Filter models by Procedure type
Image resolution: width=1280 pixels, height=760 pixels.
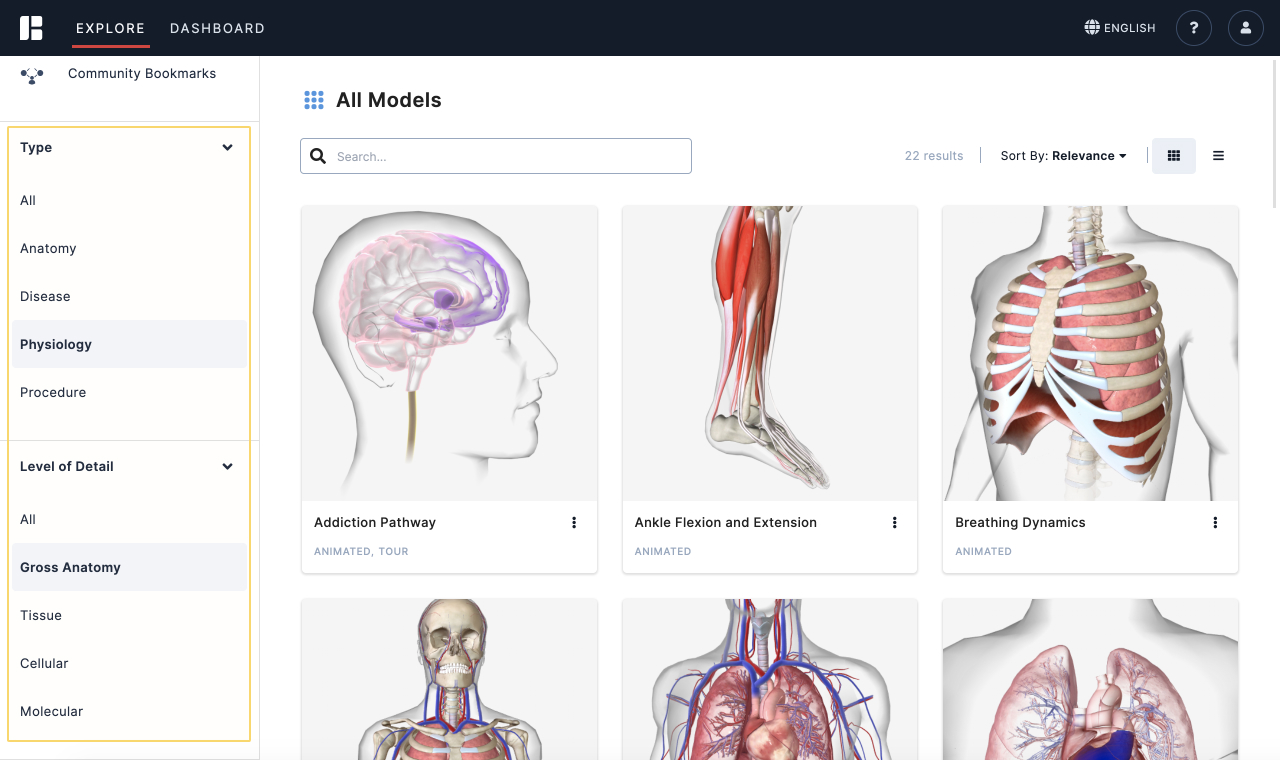[129, 392]
